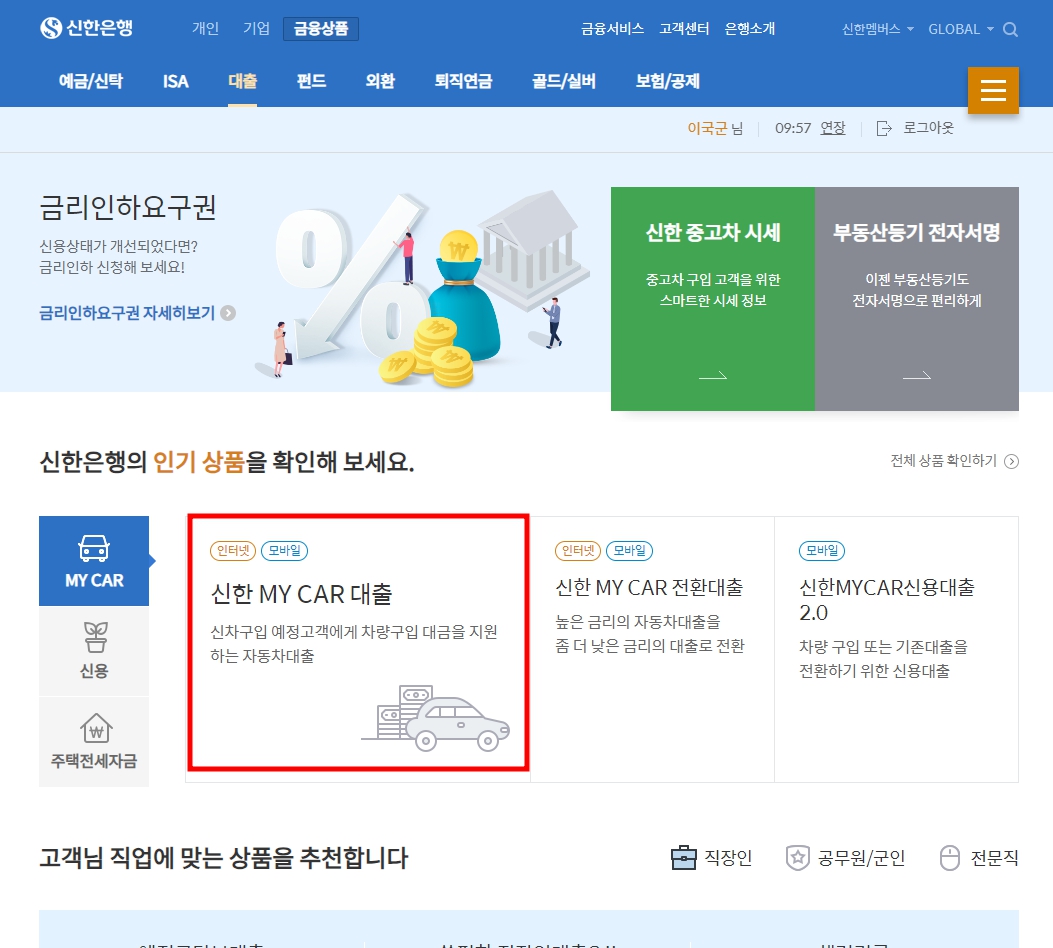Switch to the 개인 tab

pos(205,29)
